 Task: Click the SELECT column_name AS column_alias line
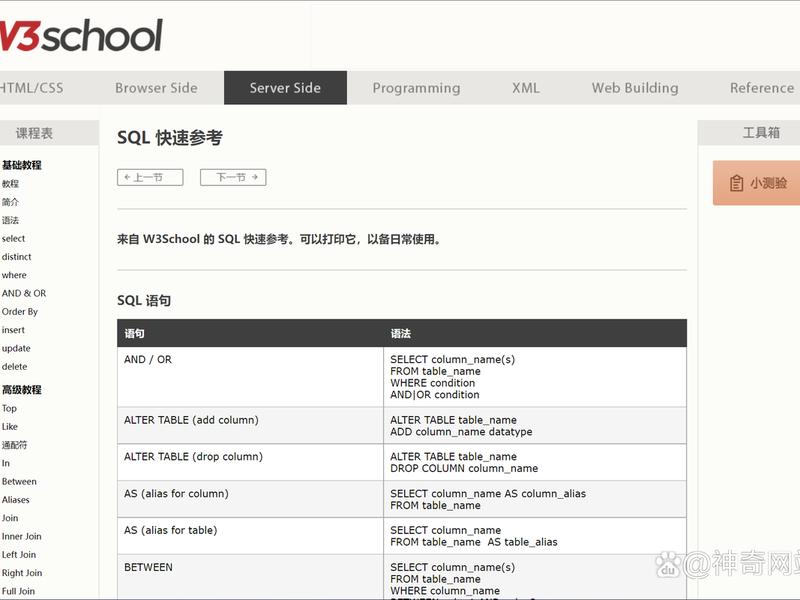[x=488, y=494]
